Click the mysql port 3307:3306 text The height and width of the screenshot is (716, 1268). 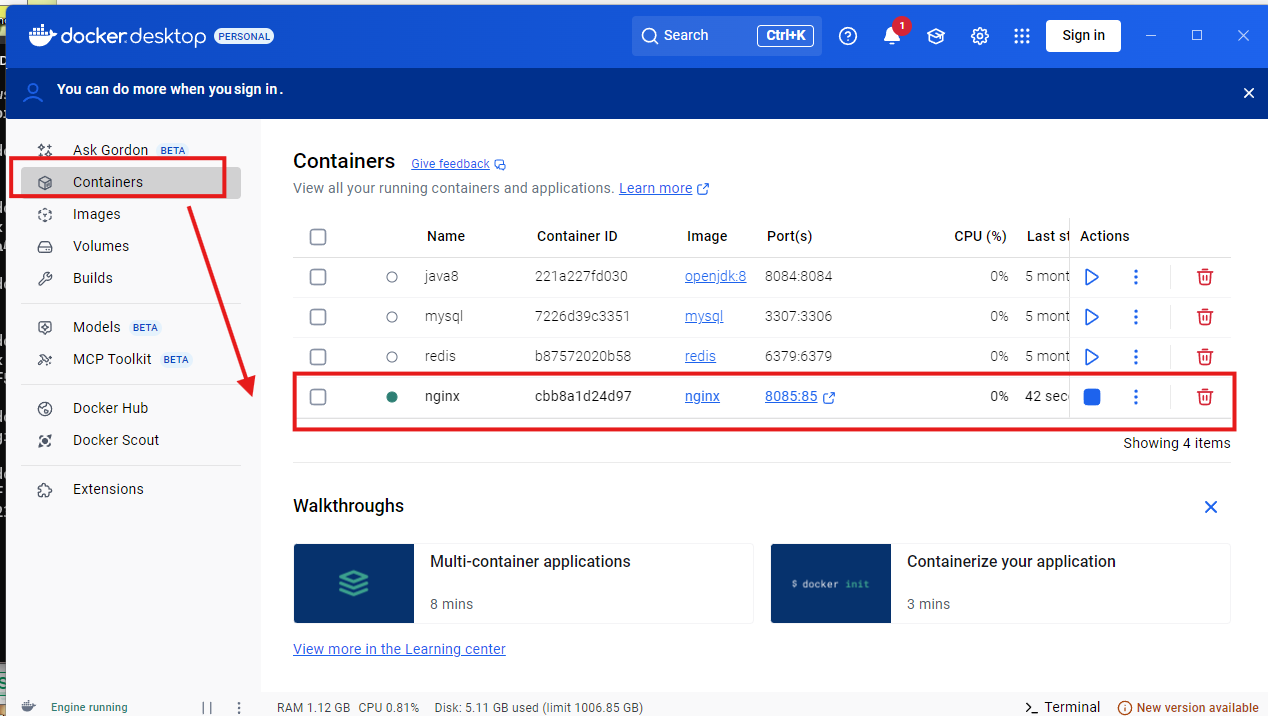click(798, 317)
